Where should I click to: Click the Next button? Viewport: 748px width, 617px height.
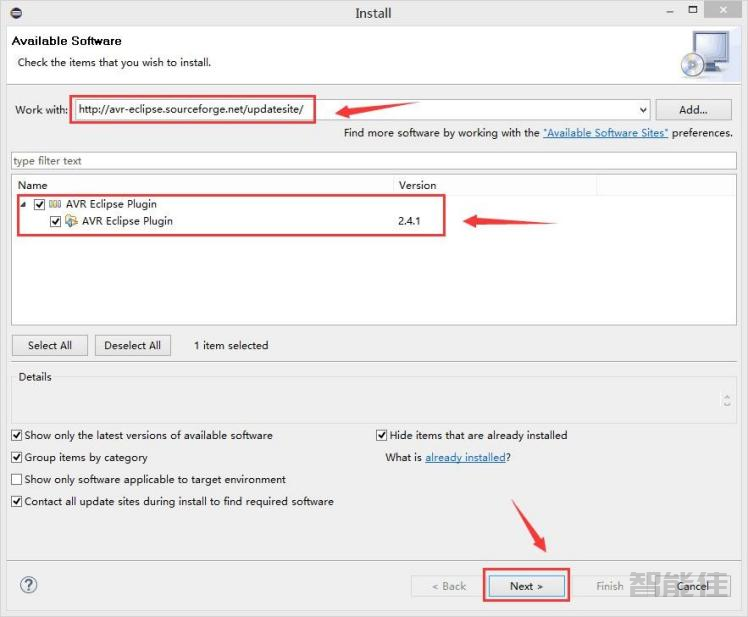(x=526, y=586)
